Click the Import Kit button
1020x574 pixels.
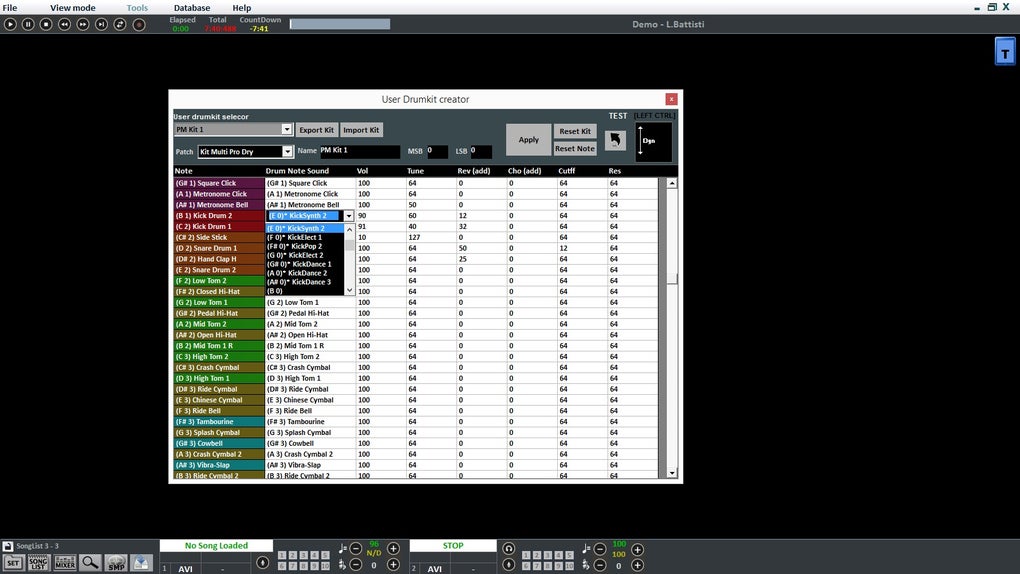(x=361, y=130)
